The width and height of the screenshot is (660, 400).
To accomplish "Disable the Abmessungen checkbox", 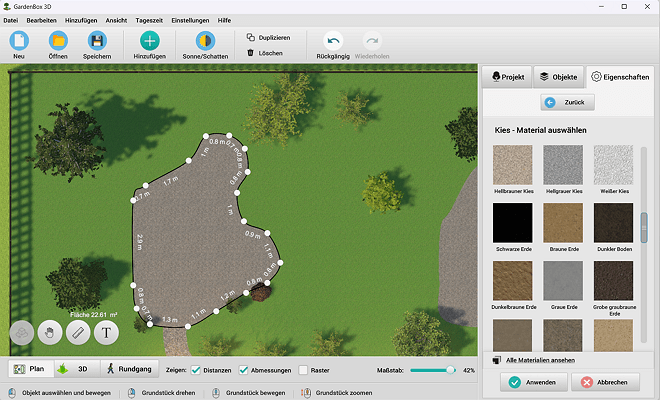I will tap(243, 370).
